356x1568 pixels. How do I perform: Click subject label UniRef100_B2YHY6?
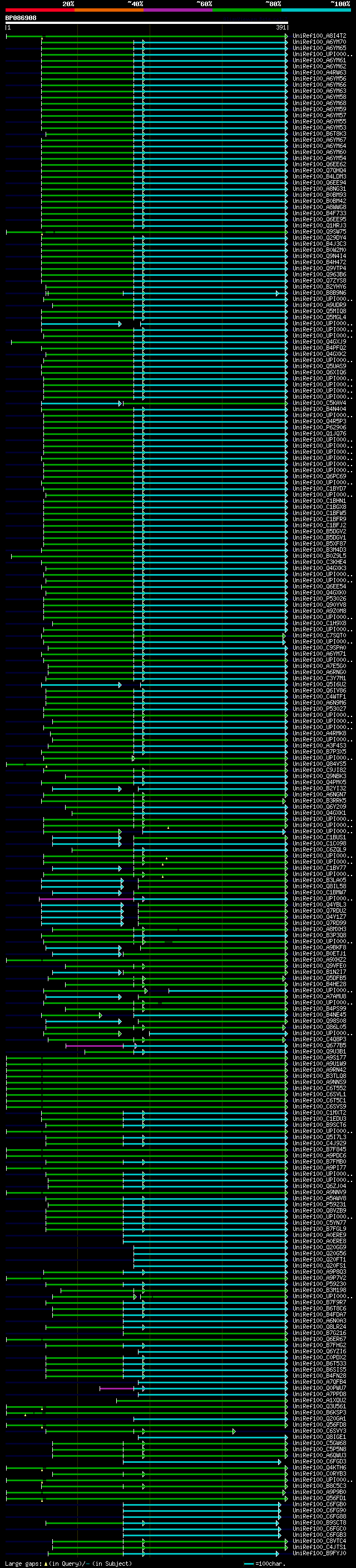click(319, 286)
